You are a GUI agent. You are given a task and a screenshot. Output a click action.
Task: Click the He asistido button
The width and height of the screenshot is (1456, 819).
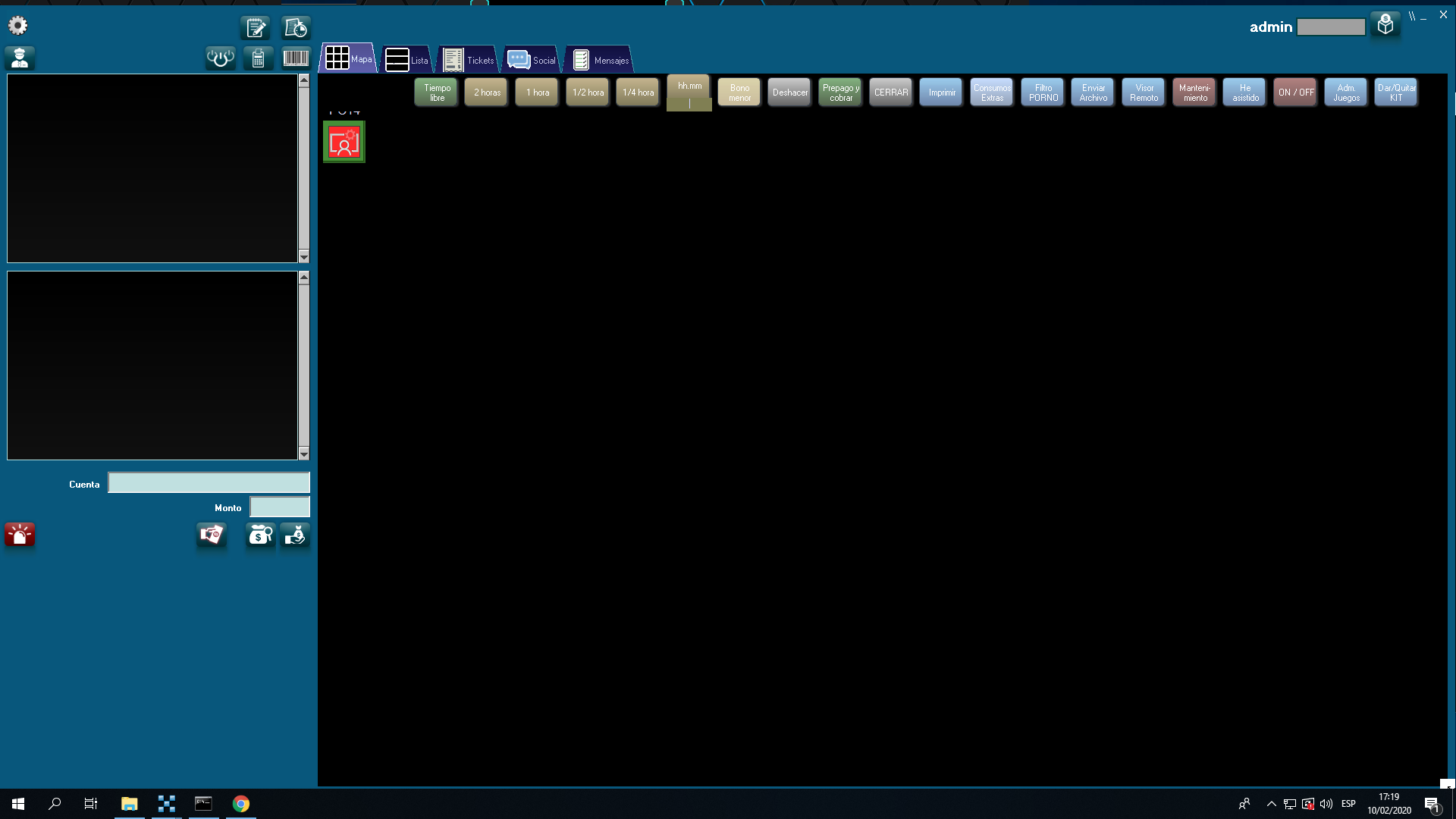[1245, 93]
